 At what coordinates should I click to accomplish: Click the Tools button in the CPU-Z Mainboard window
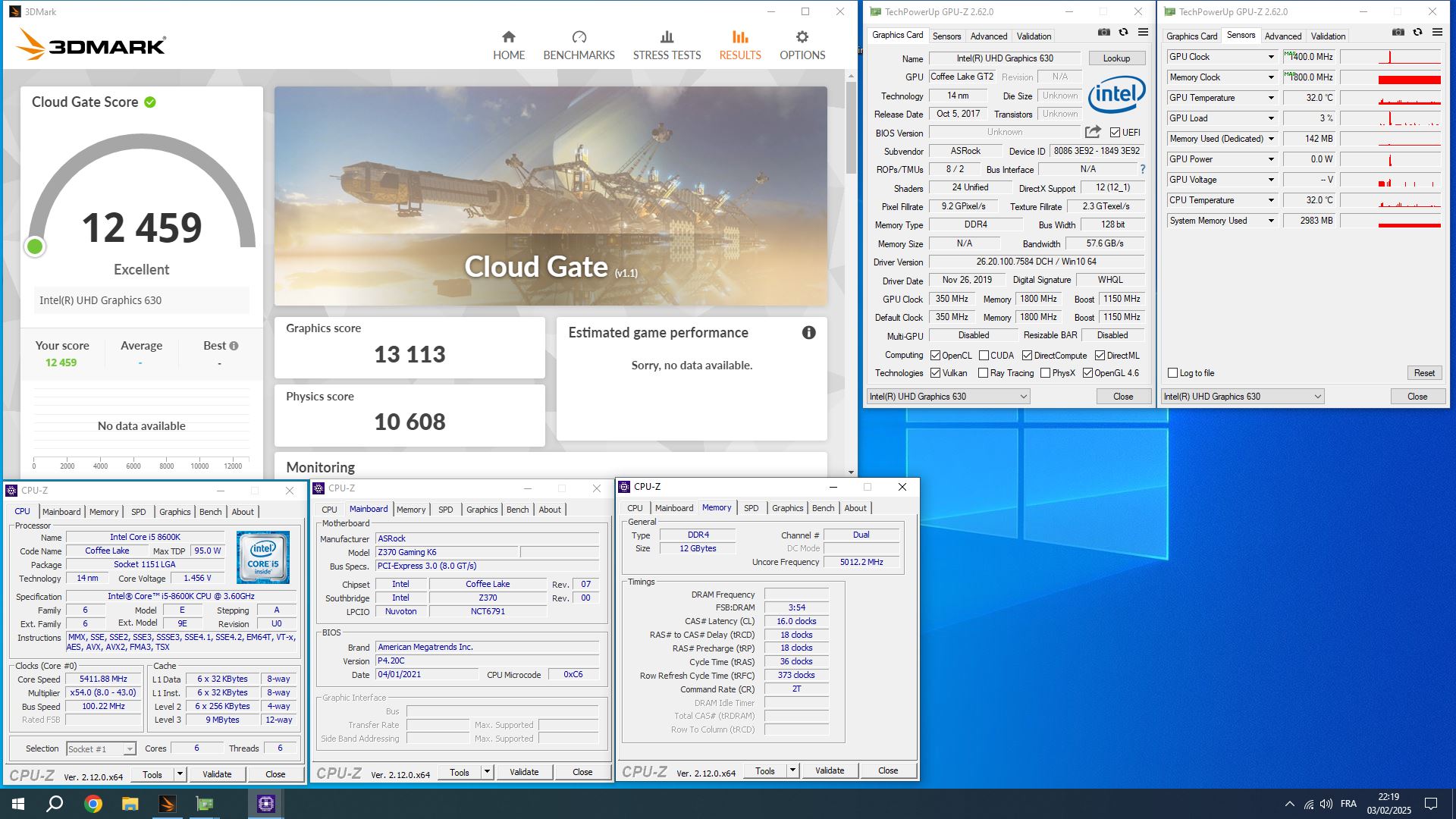460,772
